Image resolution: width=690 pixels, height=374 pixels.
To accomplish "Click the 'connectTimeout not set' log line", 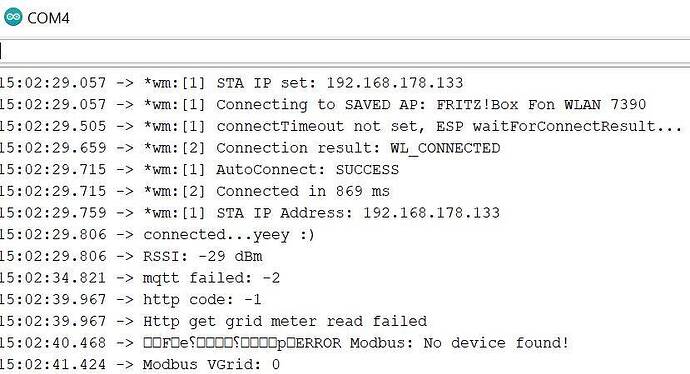I will click(x=341, y=126).
